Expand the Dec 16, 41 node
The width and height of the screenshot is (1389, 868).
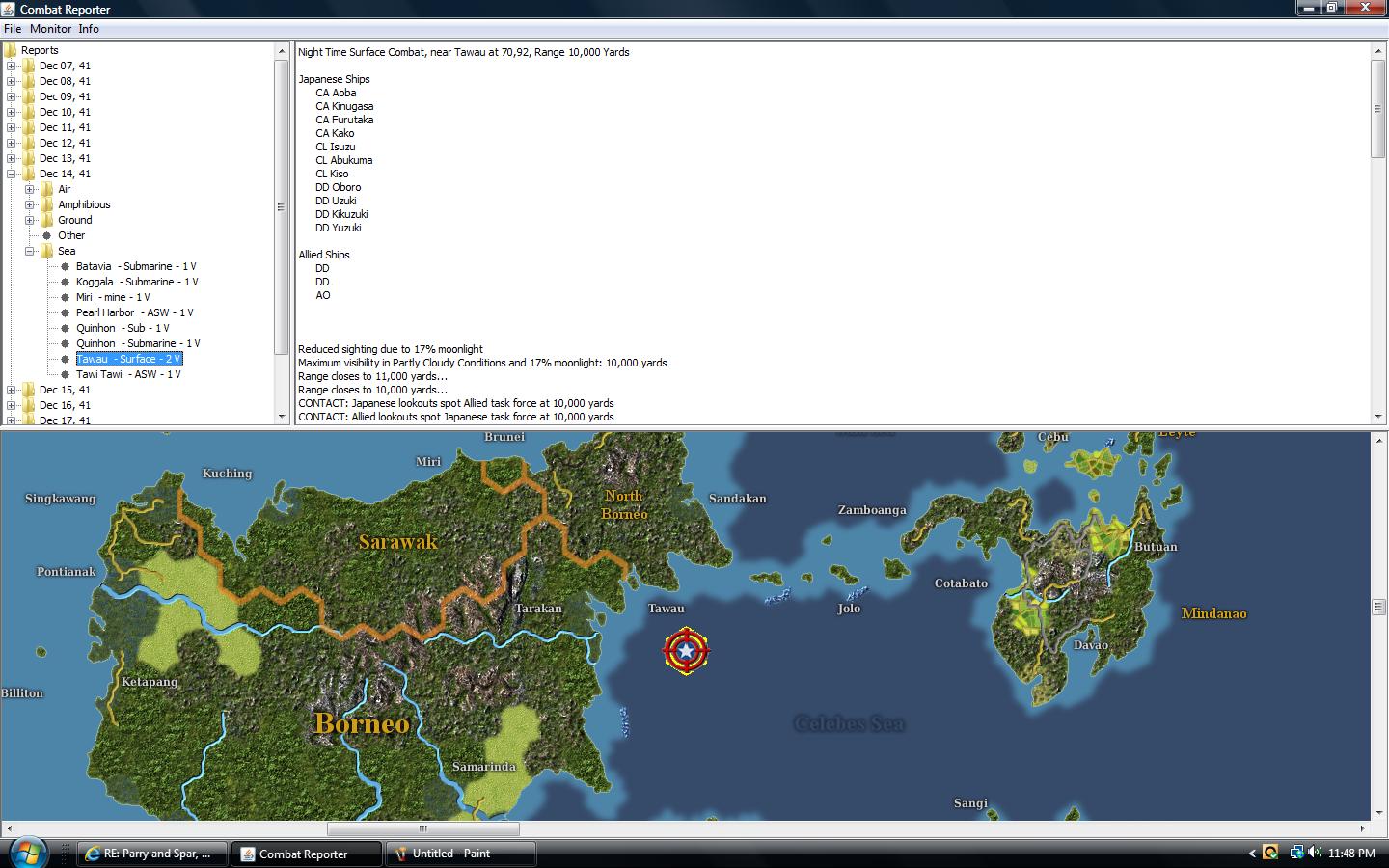(11, 405)
